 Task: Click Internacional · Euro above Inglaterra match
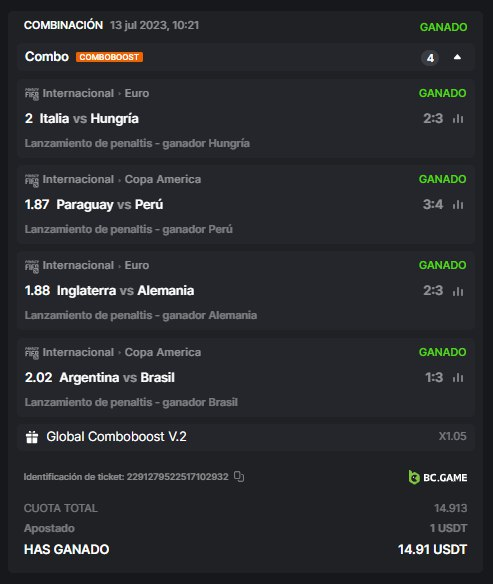pos(96,266)
